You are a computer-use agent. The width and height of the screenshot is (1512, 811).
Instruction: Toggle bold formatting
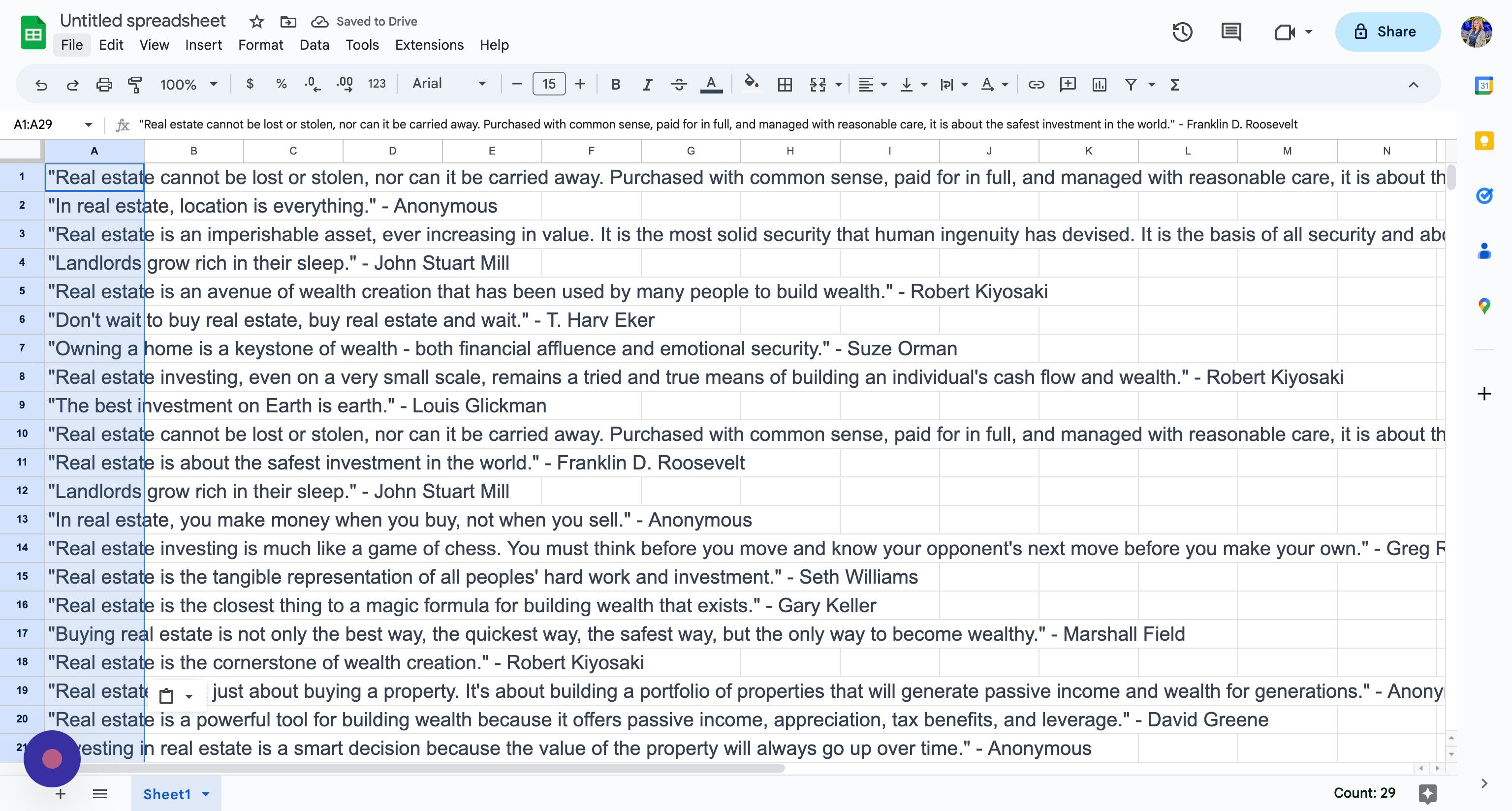[x=616, y=85]
